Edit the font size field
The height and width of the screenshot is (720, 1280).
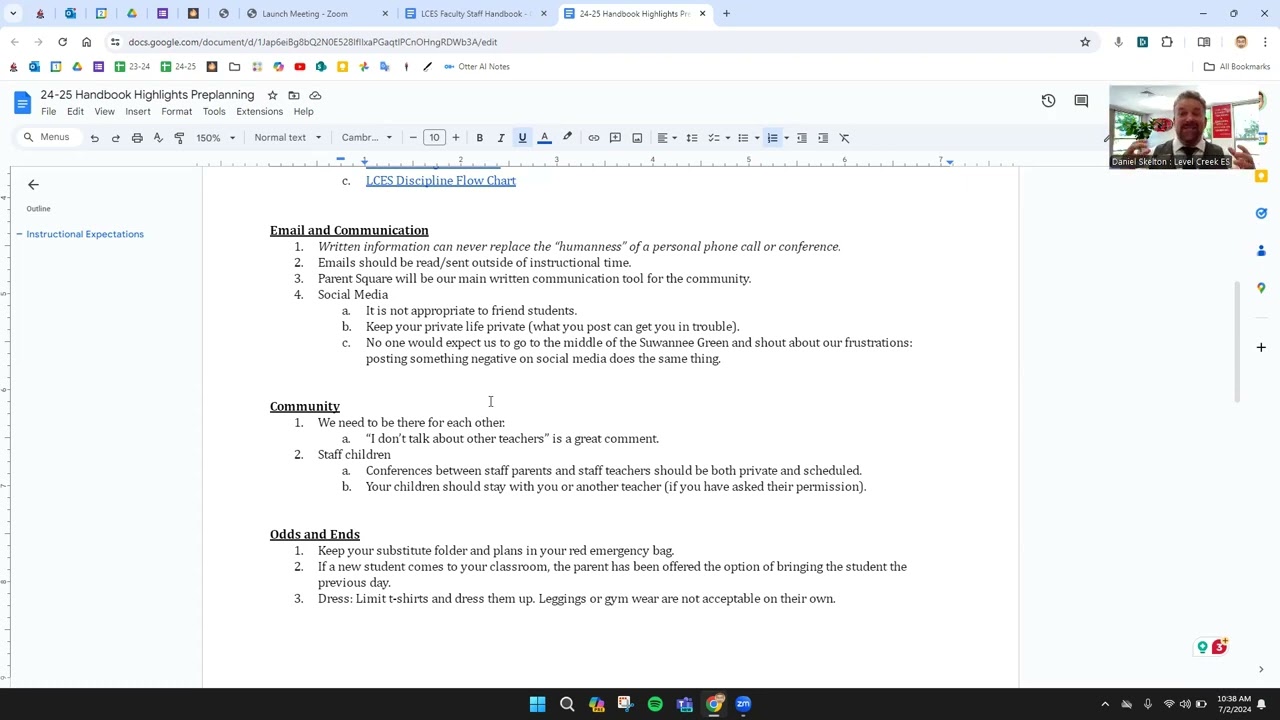pos(434,138)
